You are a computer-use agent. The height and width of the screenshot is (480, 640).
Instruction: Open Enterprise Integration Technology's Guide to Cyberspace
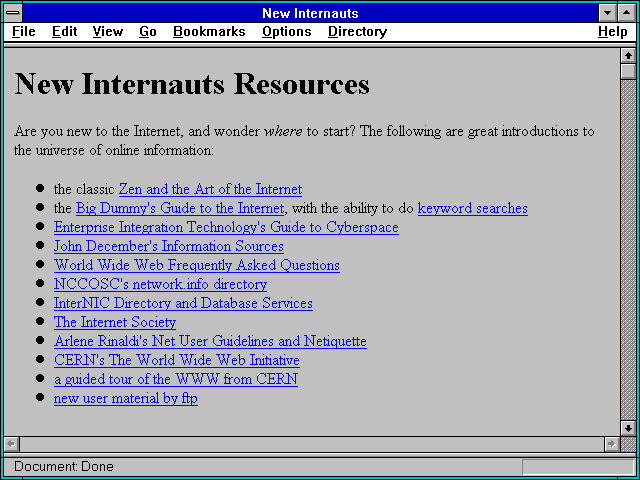point(226,227)
